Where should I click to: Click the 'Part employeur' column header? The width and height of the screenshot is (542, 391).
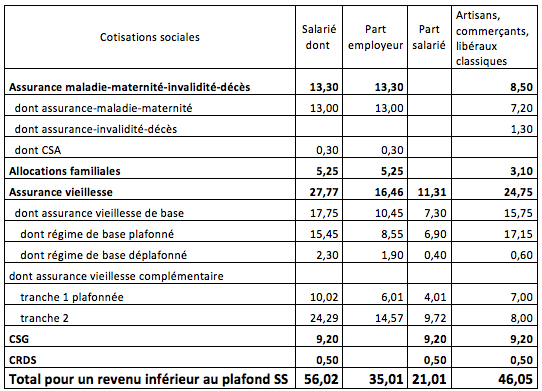tap(375, 37)
